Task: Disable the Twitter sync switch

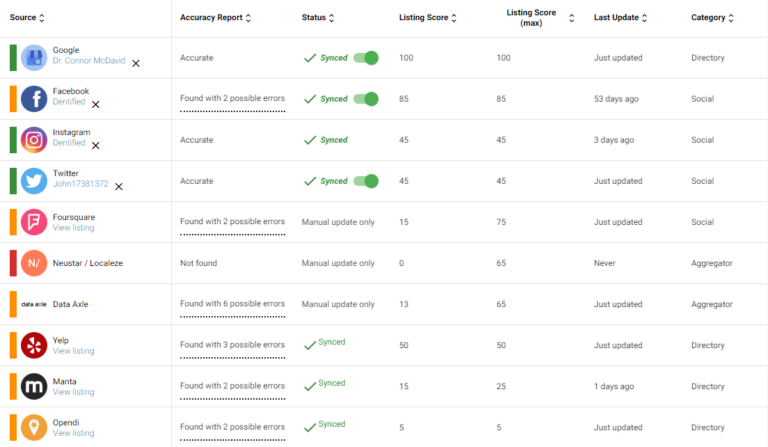Action: point(366,181)
